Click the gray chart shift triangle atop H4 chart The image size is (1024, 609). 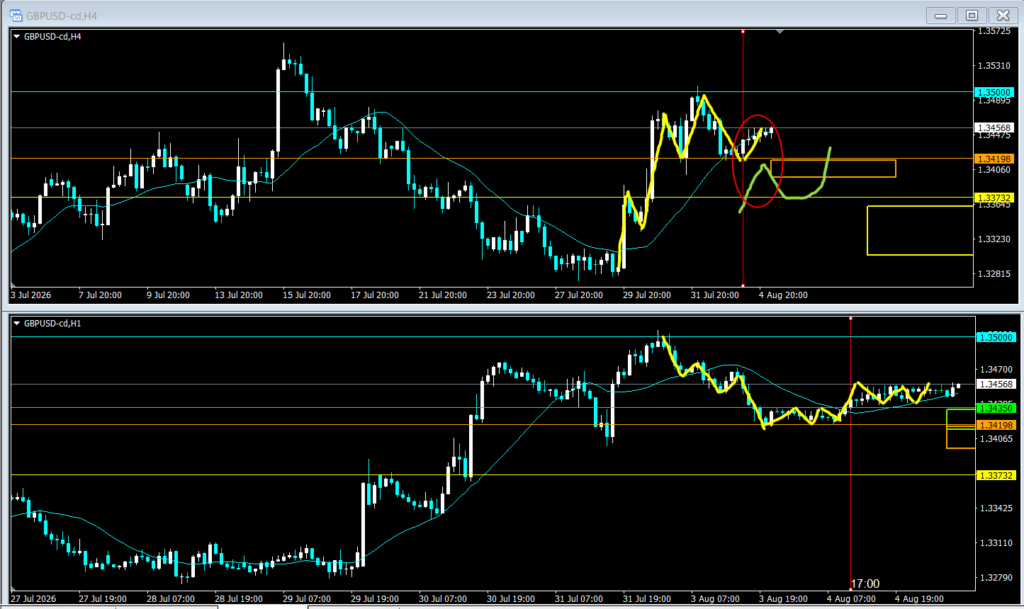(x=779, y=31)
